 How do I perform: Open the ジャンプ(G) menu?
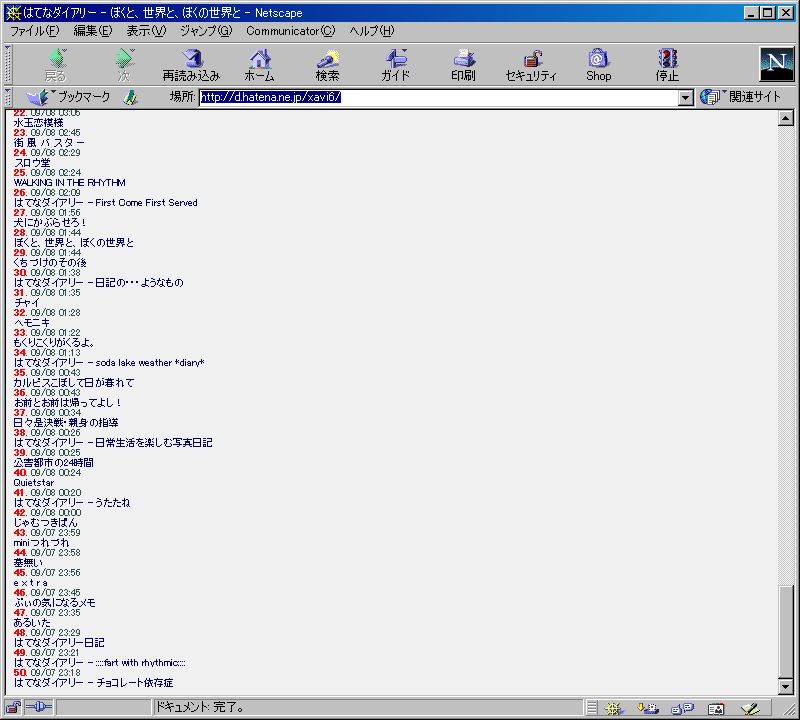pos(206,31)
